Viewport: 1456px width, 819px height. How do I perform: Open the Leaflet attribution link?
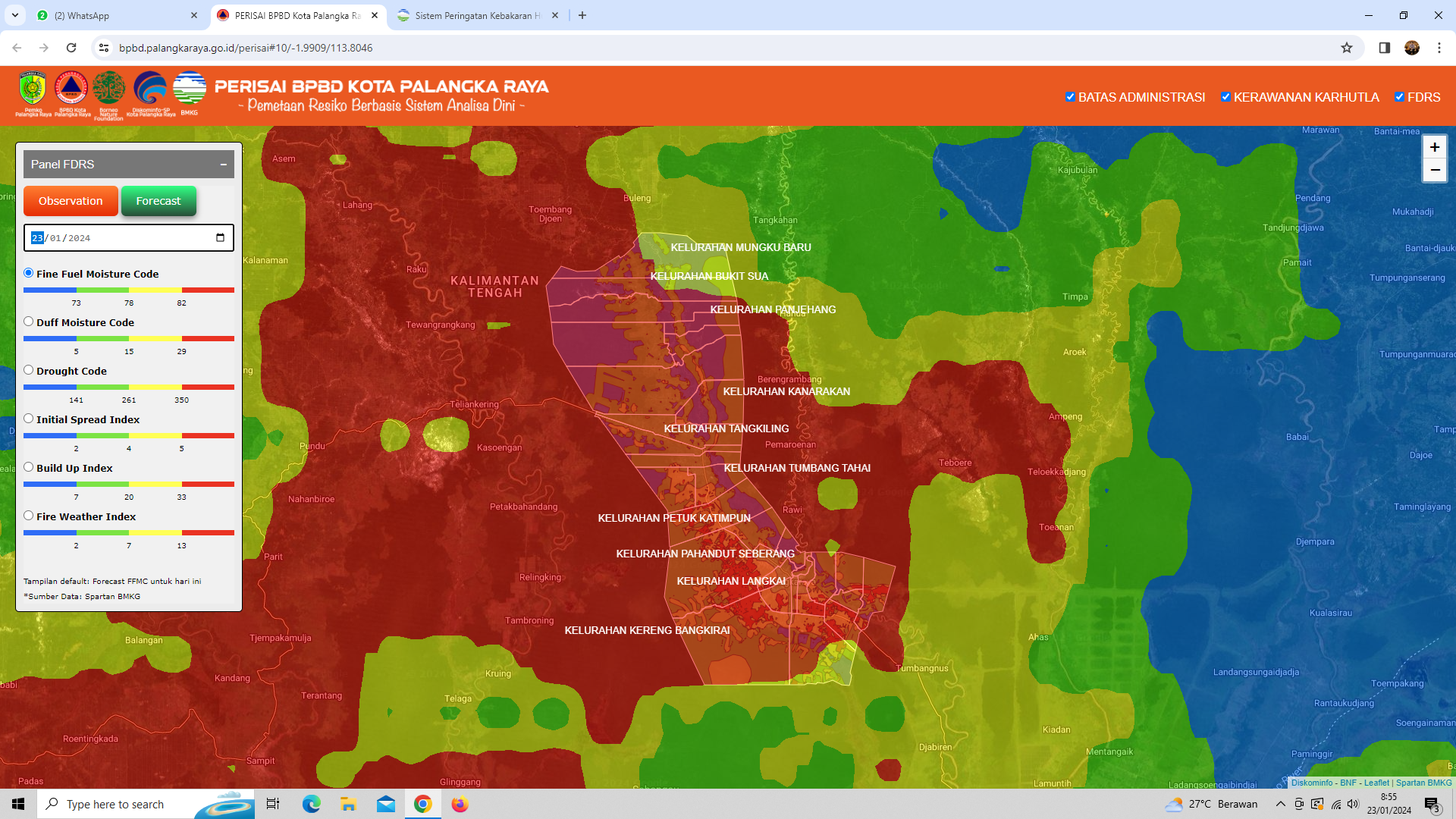[1376, 783]
